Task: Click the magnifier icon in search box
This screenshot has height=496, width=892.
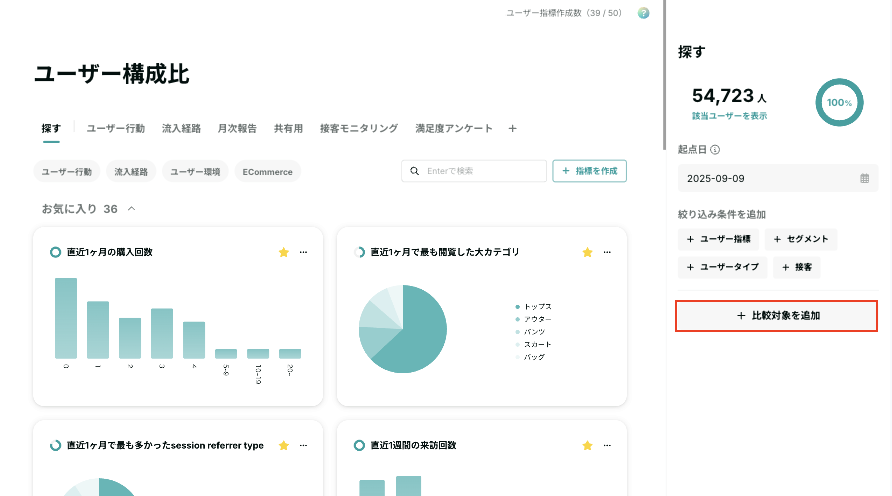Action: pyautogui.click(x=415, y=171)
